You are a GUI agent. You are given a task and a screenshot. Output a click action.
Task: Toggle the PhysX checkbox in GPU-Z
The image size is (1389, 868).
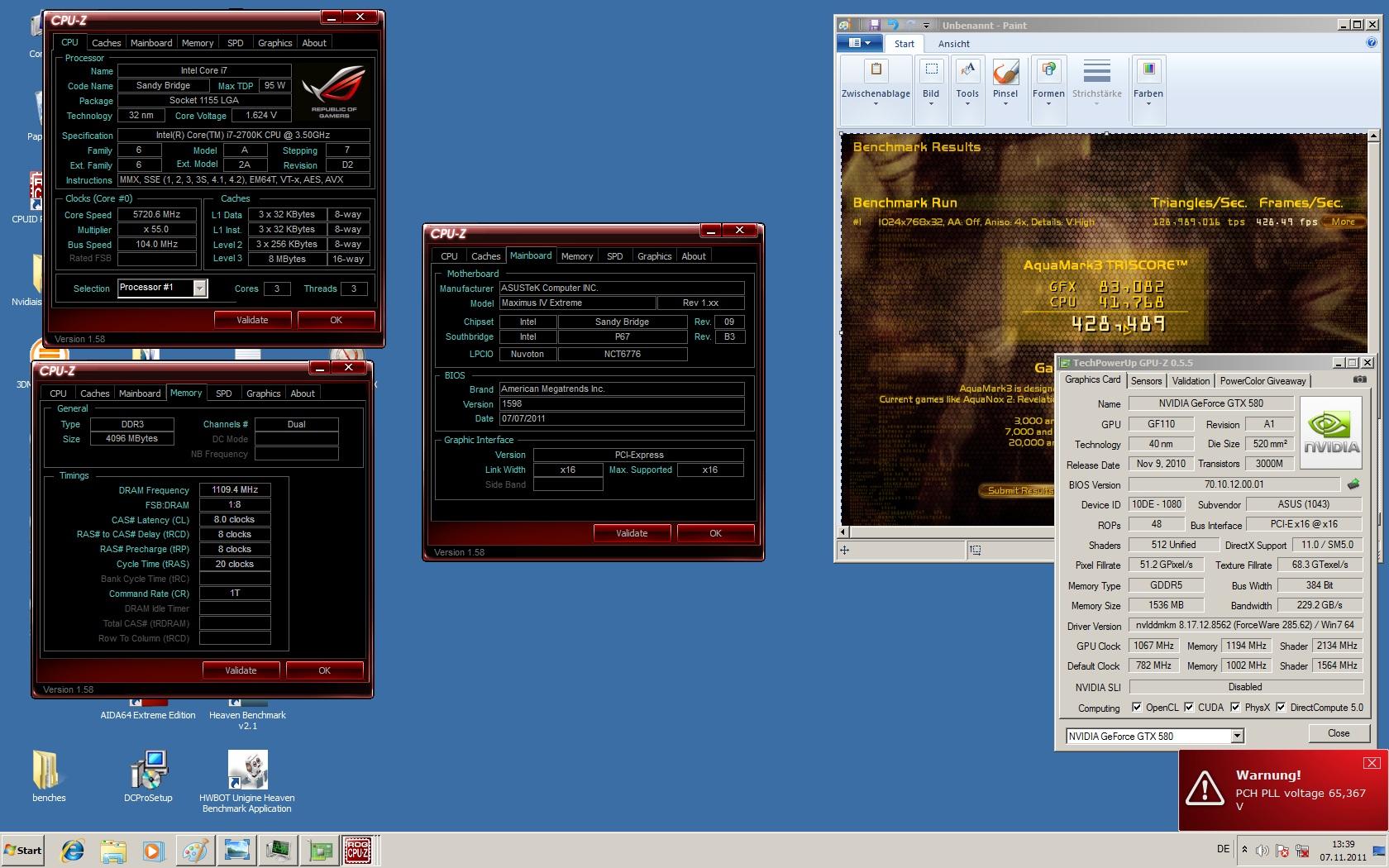tap(1235, 707)
